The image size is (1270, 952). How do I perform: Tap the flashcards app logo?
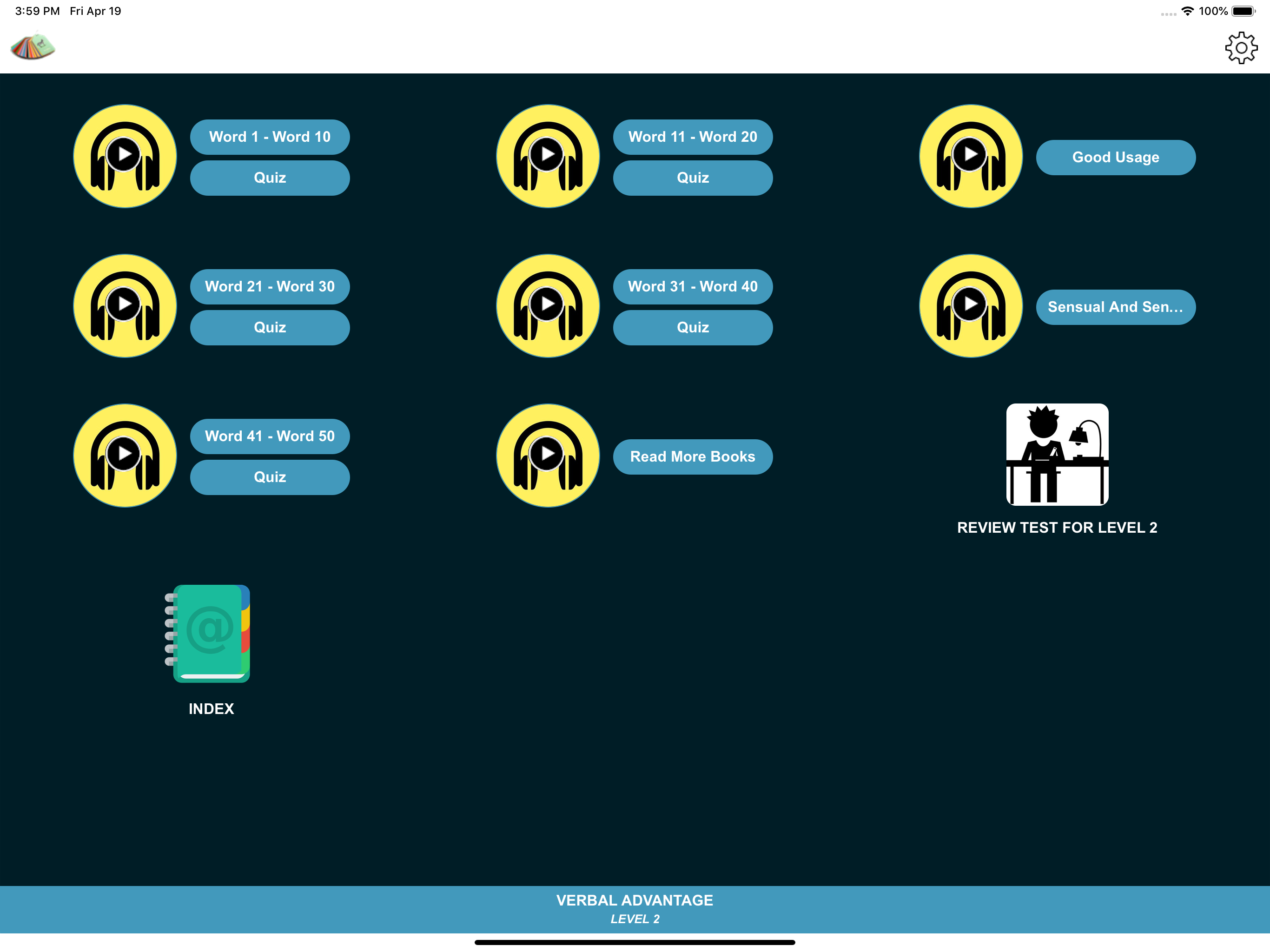pyautogui.click(x=33, y=46)
